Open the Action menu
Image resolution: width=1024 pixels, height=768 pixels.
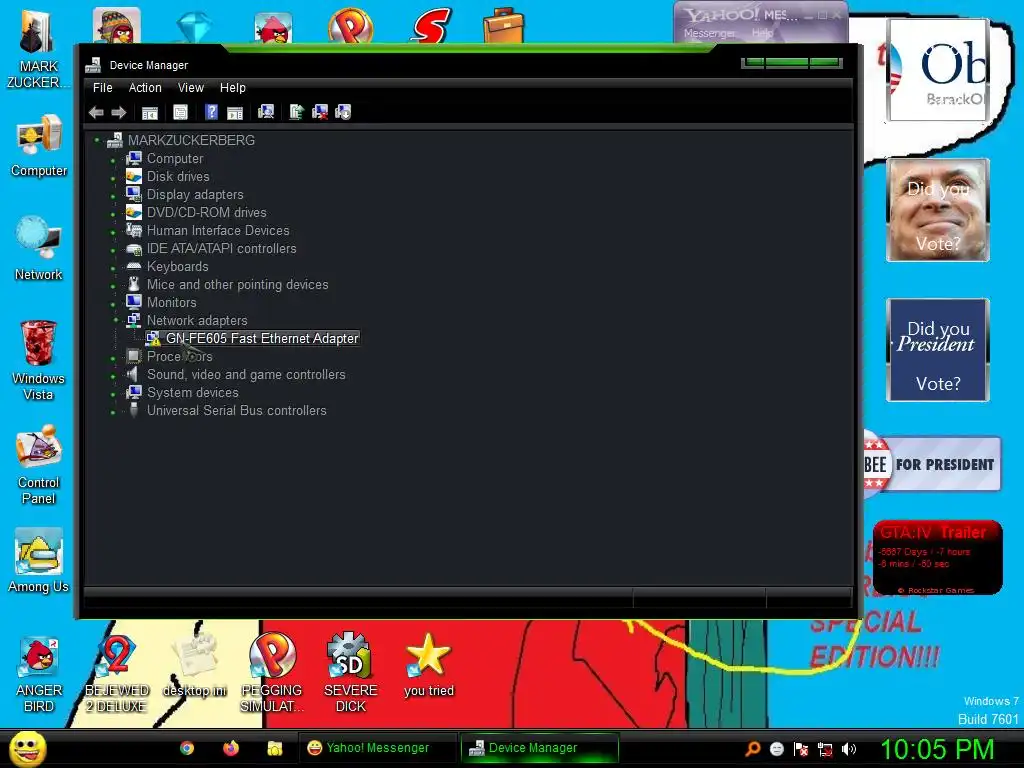[145, 88]
